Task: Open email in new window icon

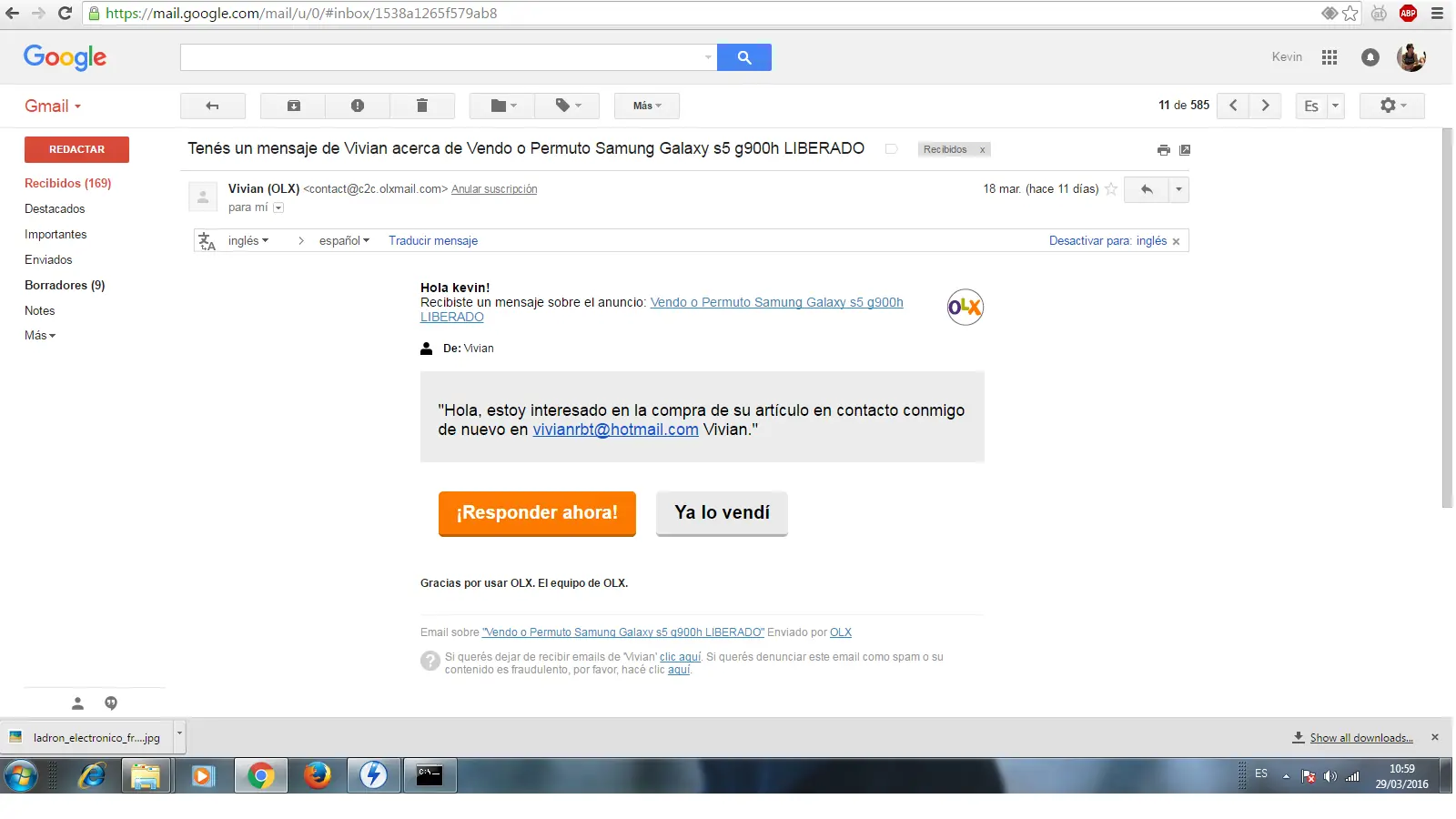Action: (x=1185, y=150)
